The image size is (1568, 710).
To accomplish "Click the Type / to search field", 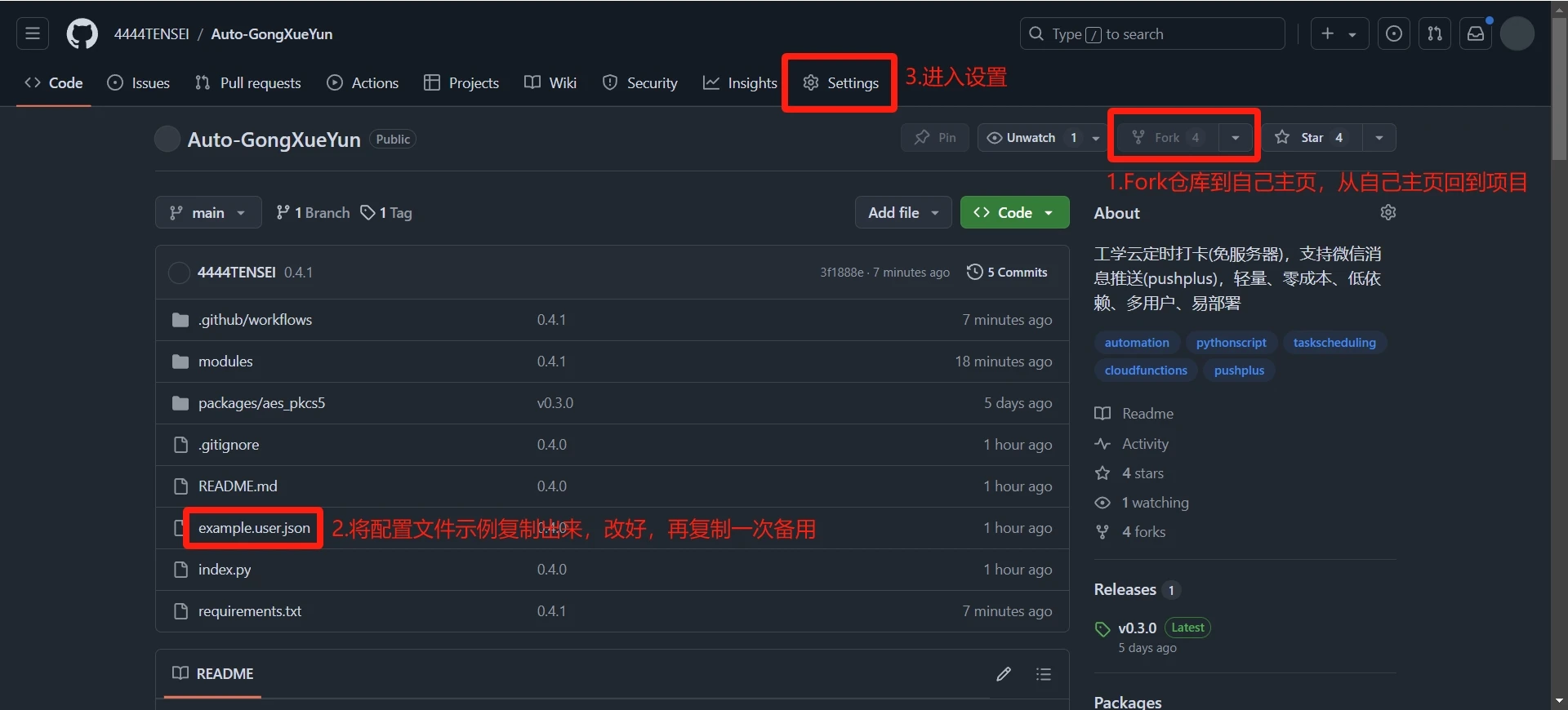I will point(1152,34).
